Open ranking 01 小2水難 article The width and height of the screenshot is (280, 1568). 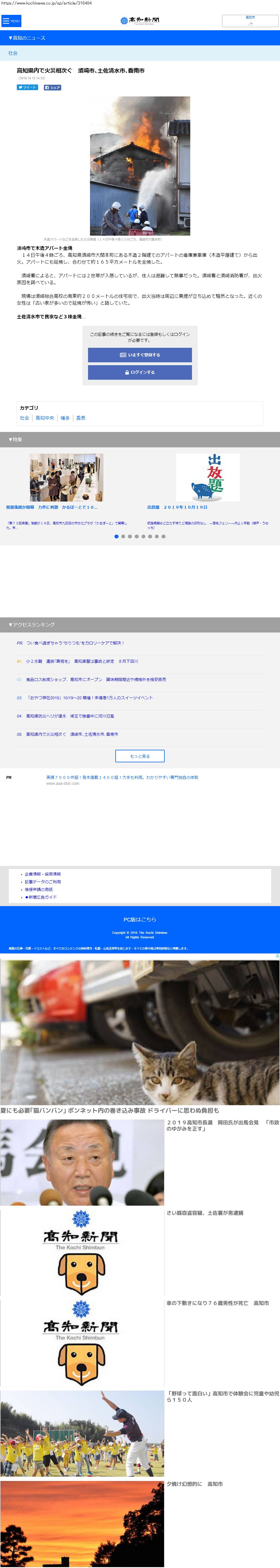click(82, 661)
